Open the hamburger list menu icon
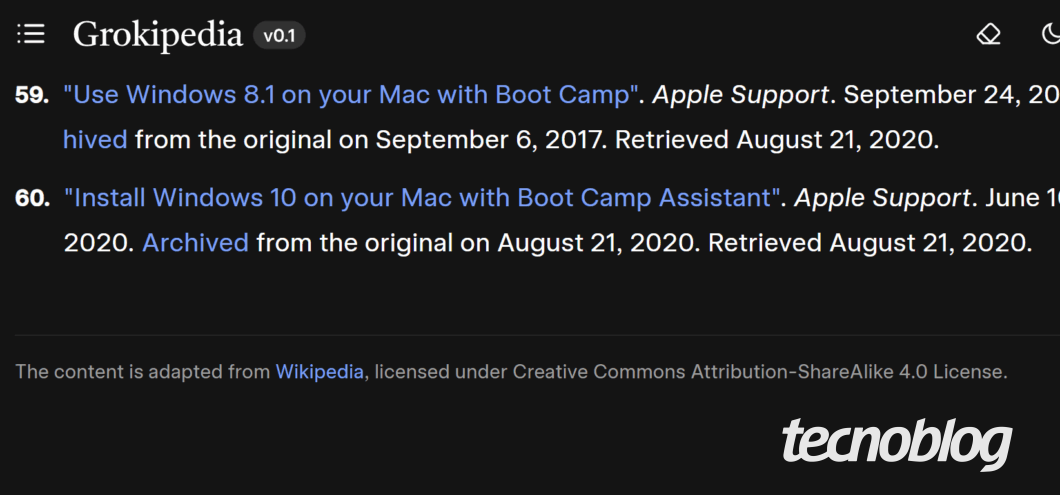 click(31, 35)
